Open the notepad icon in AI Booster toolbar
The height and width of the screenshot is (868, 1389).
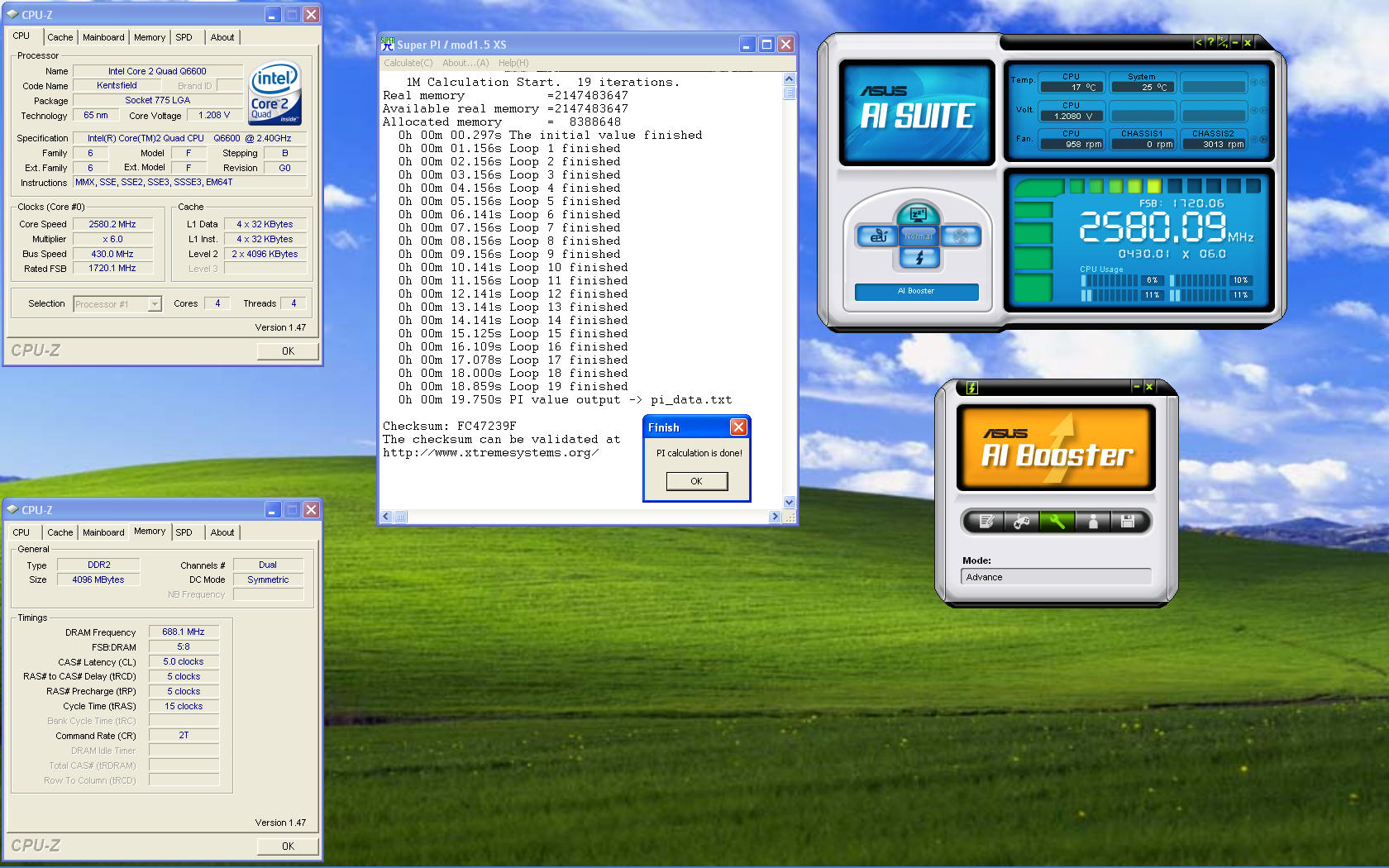986,522
